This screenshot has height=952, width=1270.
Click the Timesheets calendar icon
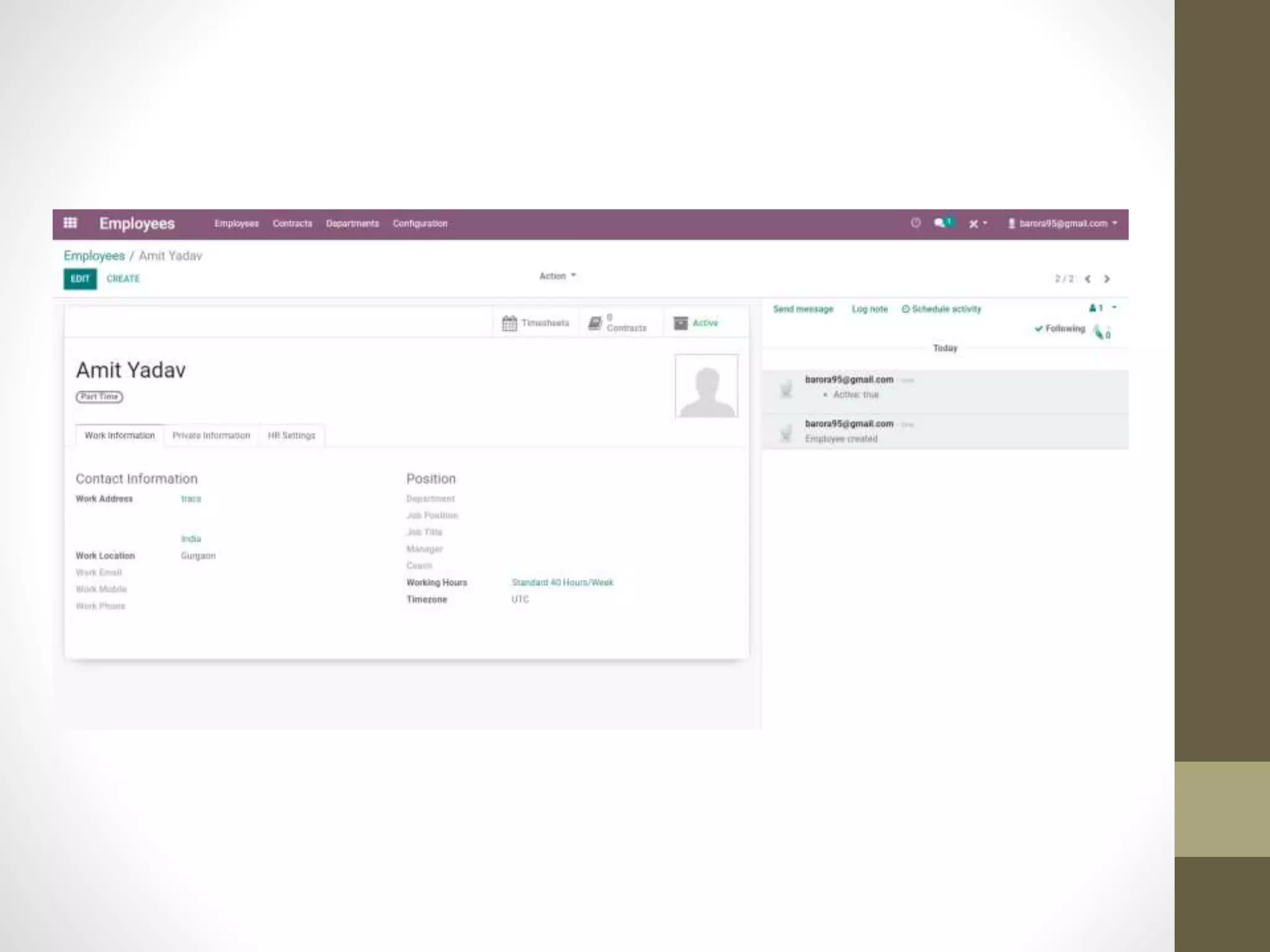pyautogui.click(x=509, y=323)
